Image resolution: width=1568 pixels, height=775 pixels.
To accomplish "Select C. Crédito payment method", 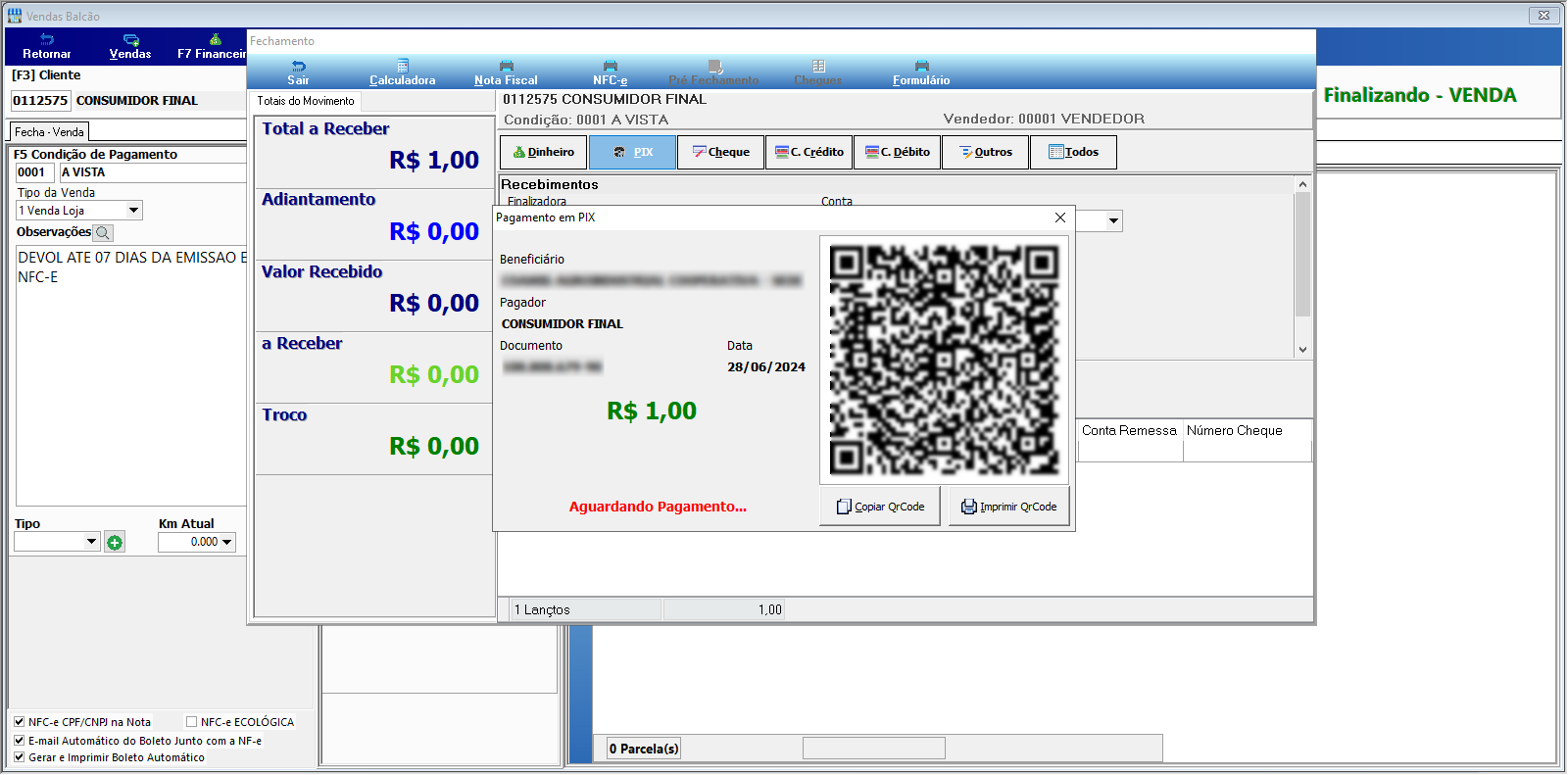I will (808, 152).
